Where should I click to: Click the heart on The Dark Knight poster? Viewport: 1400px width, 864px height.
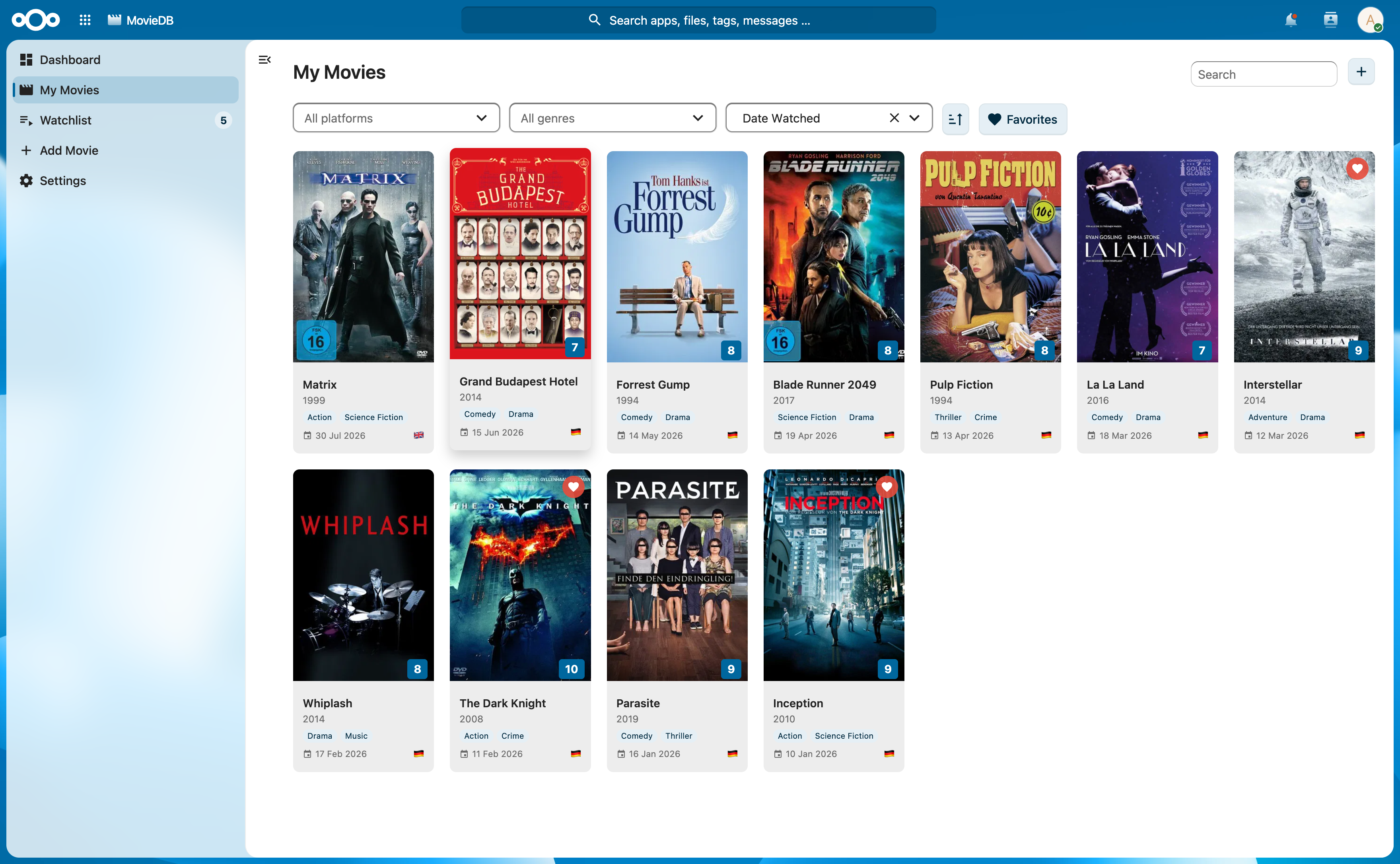pos(573,486)
